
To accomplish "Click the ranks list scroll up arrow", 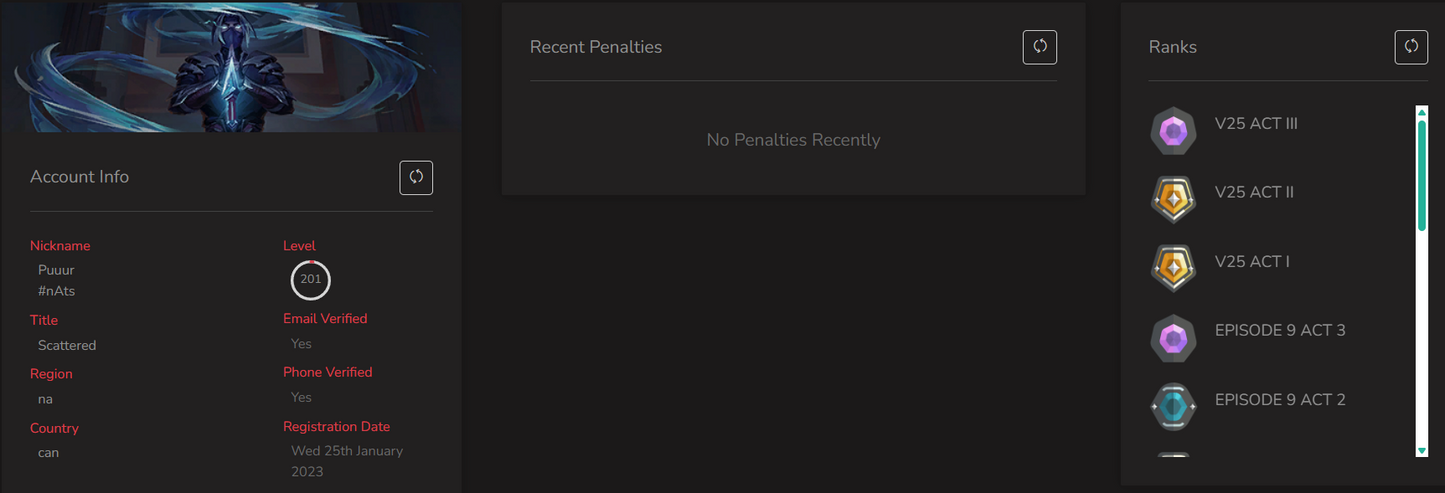I will (x=1422, y=112).
